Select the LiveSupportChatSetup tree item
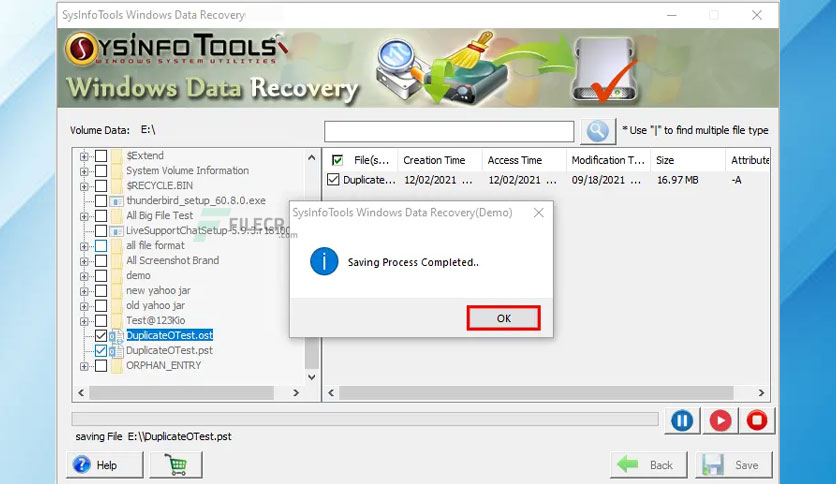The image size is (836, 484). click(208, 231)
